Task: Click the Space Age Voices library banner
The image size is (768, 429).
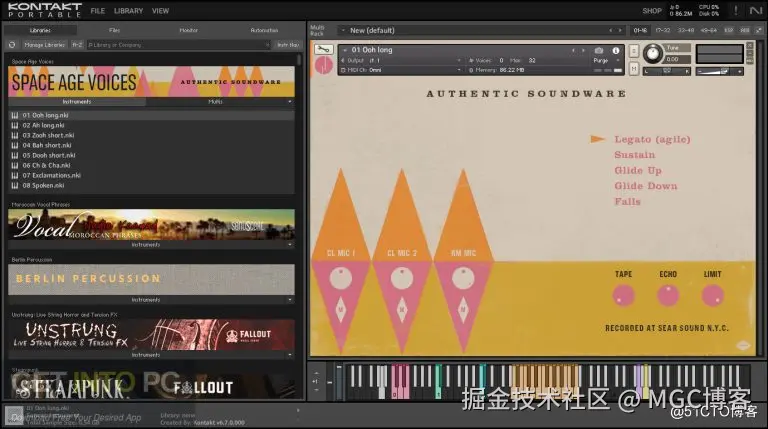Action: tap(151, 81)
